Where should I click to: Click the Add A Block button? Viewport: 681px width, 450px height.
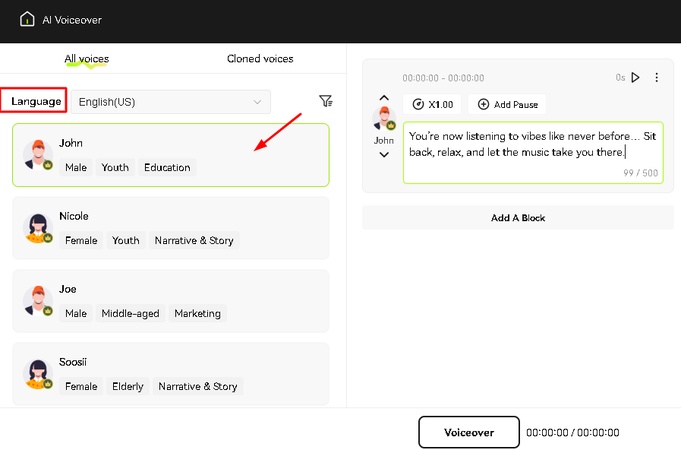click(517, 218)
